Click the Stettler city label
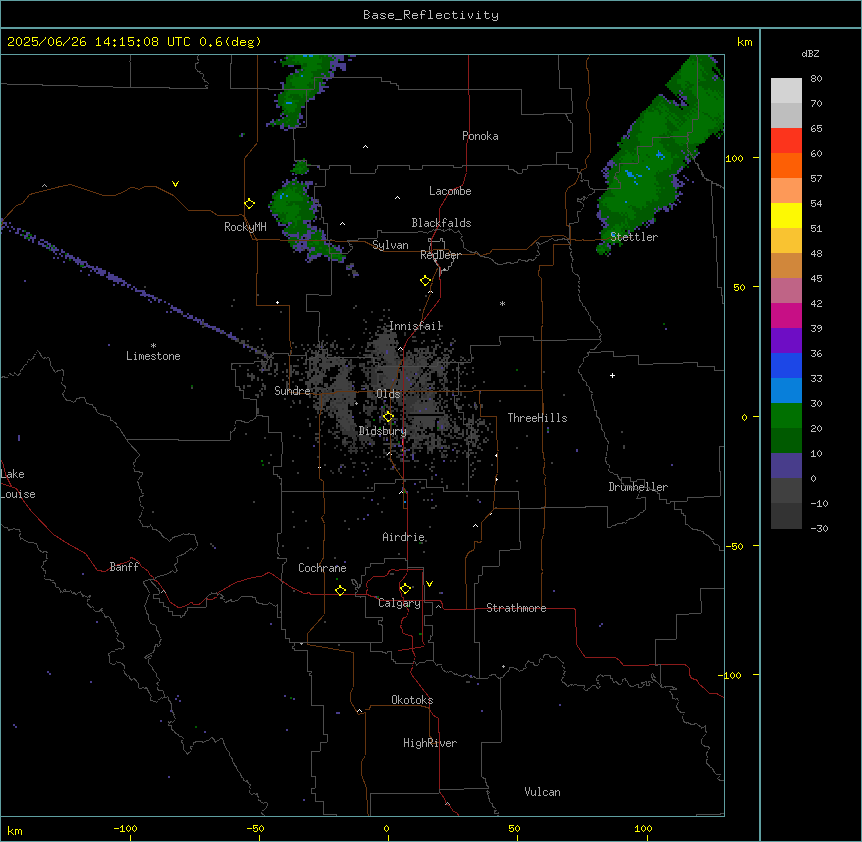 coord(634,237)
